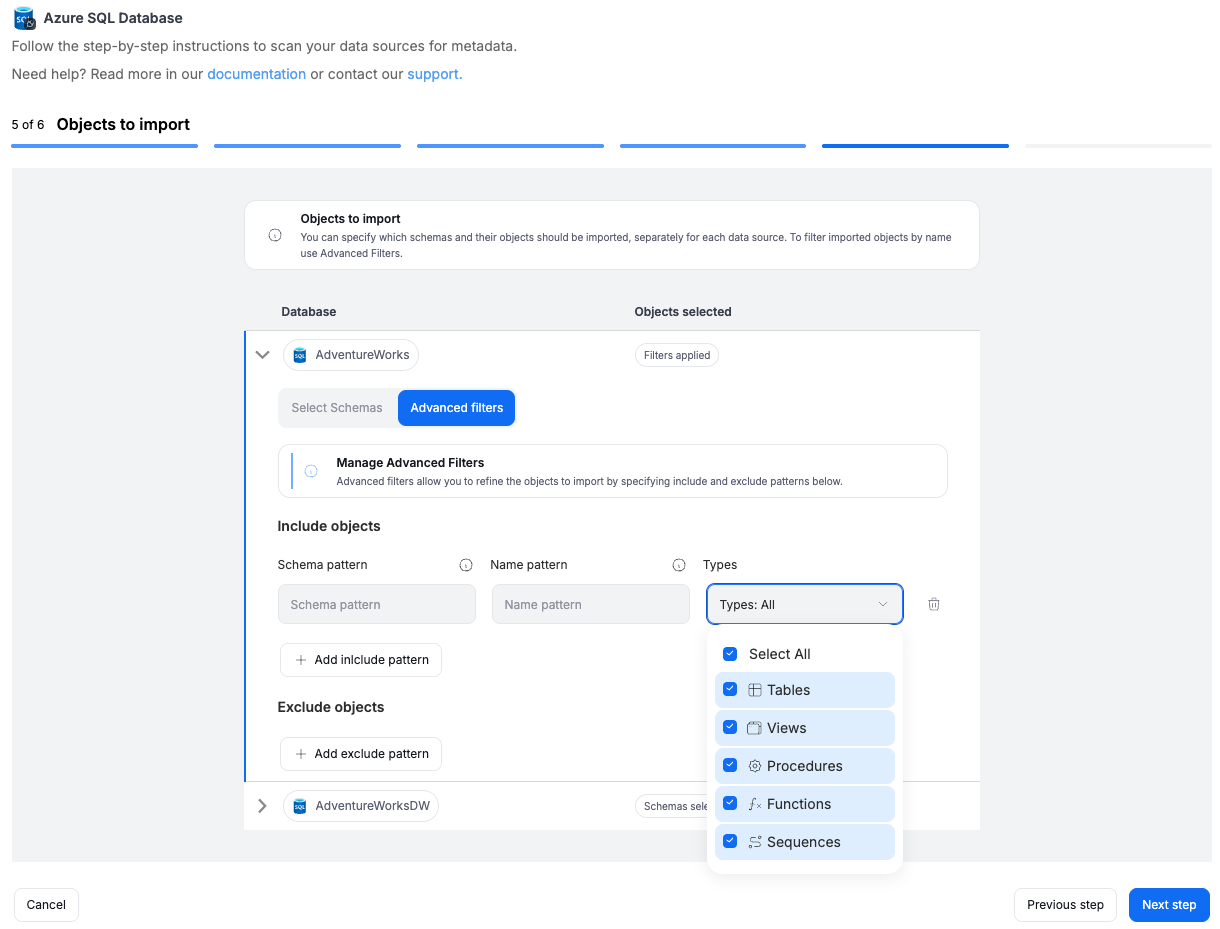This screenshot has height=929, width=1220.
Task: Collapse the AdventureWorks database row
Action: (x=263, y=355)
